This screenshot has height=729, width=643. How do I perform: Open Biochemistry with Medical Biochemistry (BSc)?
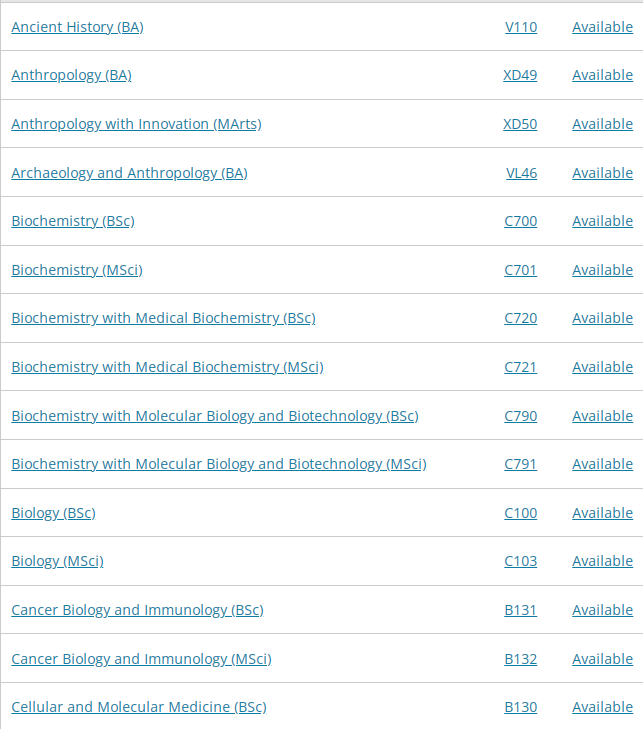point(163,318)
